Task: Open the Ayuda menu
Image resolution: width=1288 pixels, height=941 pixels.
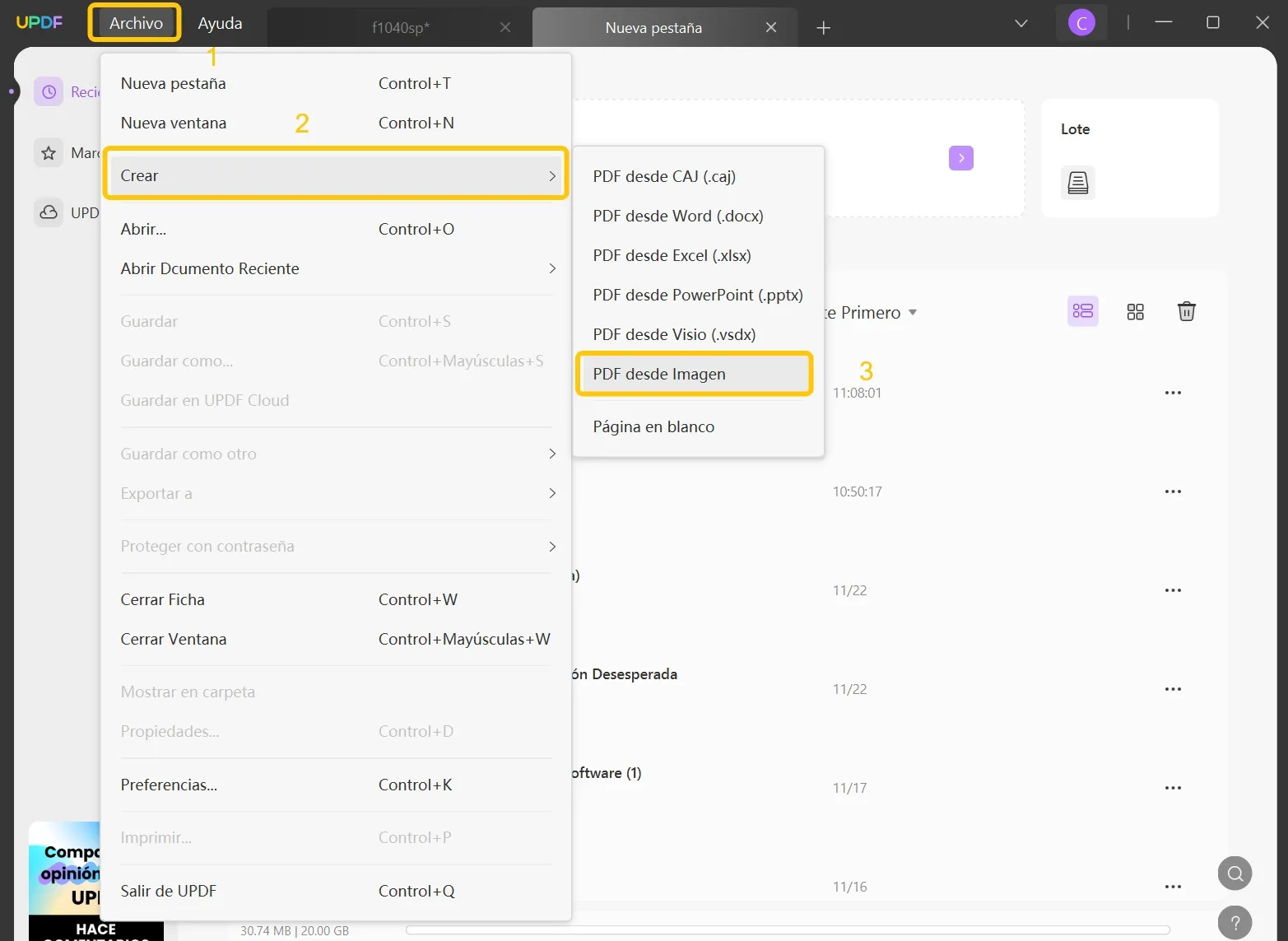Action: point(220,23)
